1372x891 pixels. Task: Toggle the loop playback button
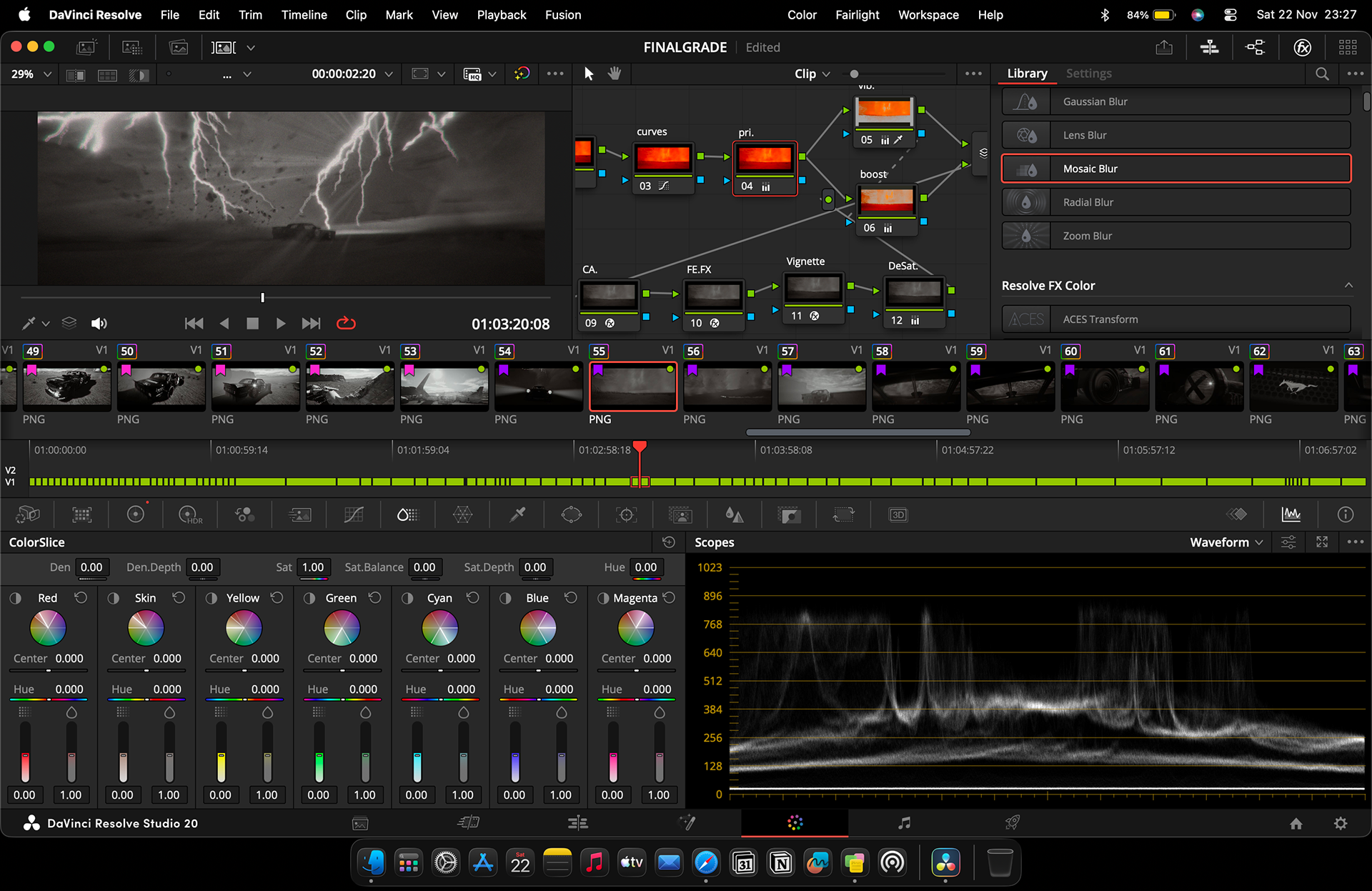tap(346, 324)
